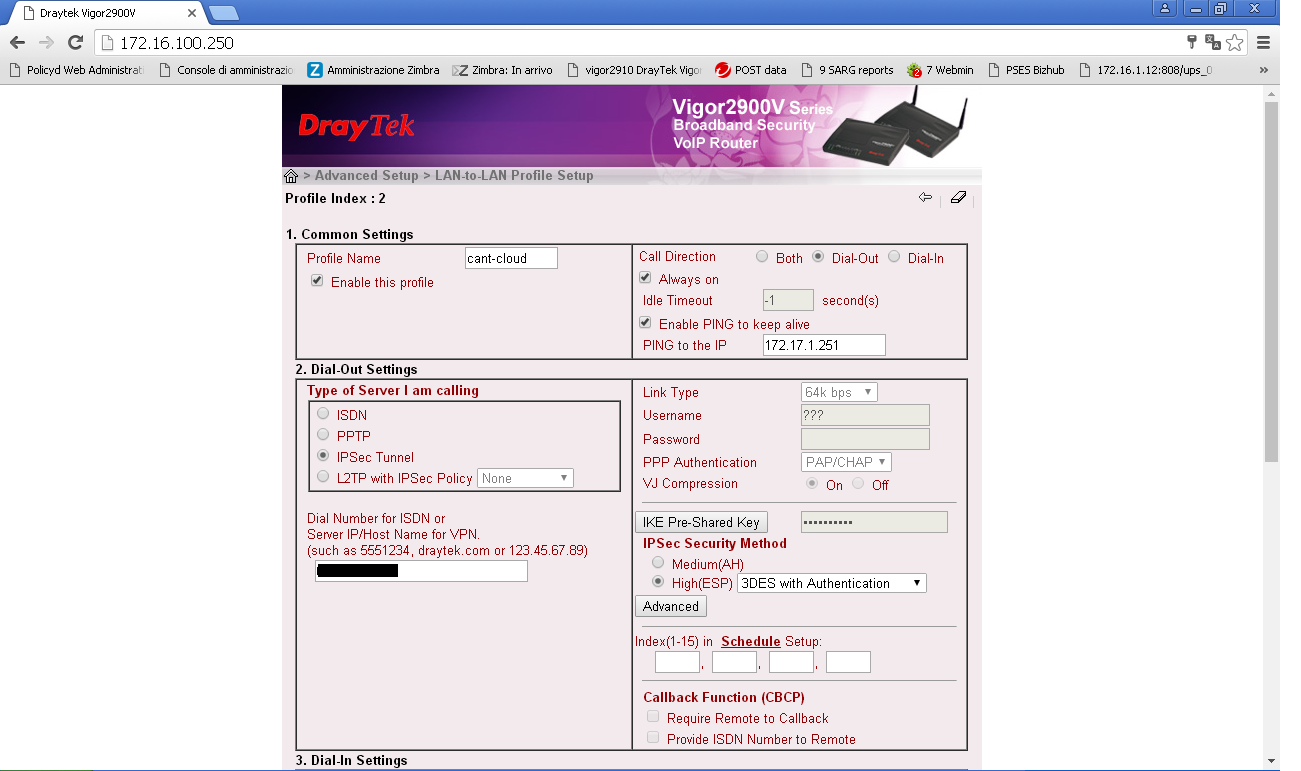Toggle the Always on checkbox
The height and width of the screenshot is (771, 1301).
click(645, 278)
